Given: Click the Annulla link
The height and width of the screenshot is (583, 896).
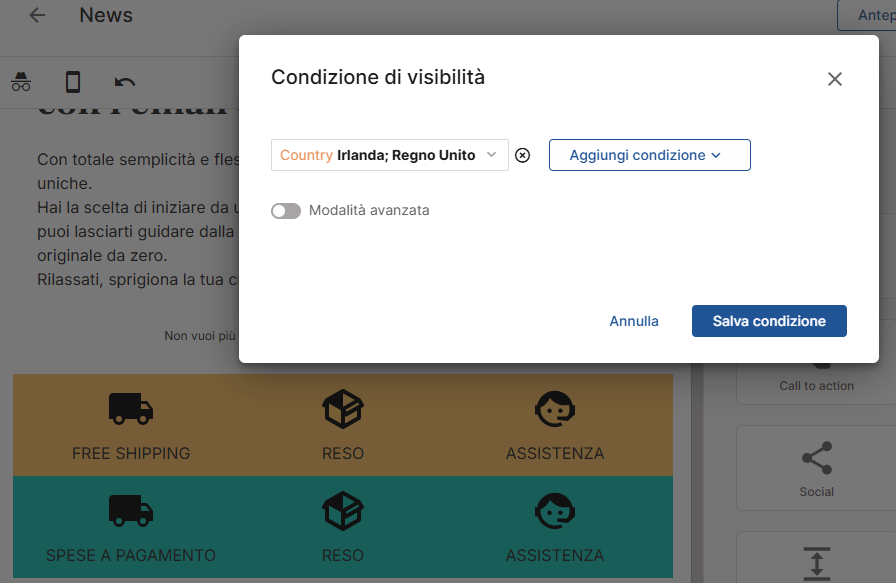Looking at the screenshot, I should point(634,321).
